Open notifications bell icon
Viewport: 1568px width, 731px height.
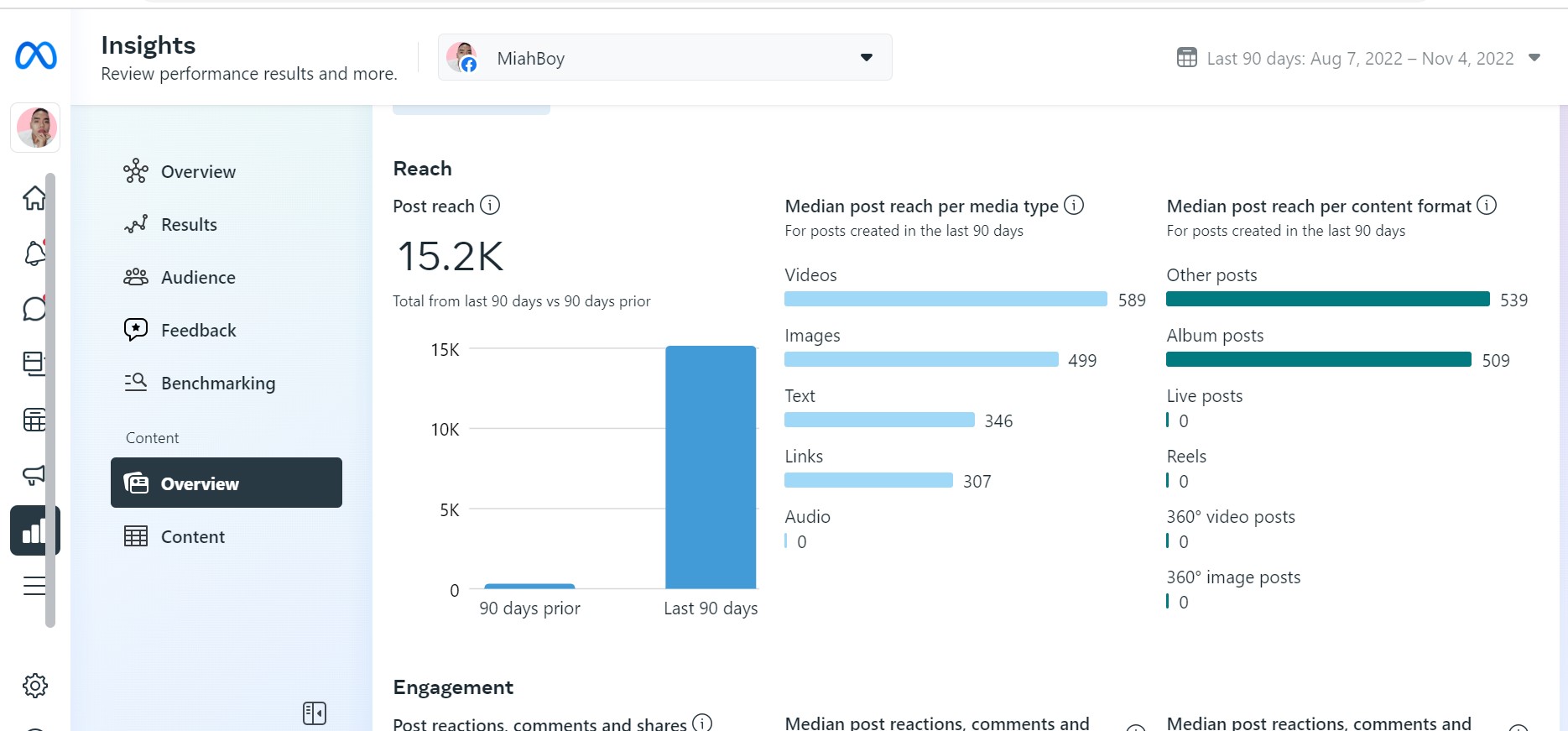tap(34, 253)
